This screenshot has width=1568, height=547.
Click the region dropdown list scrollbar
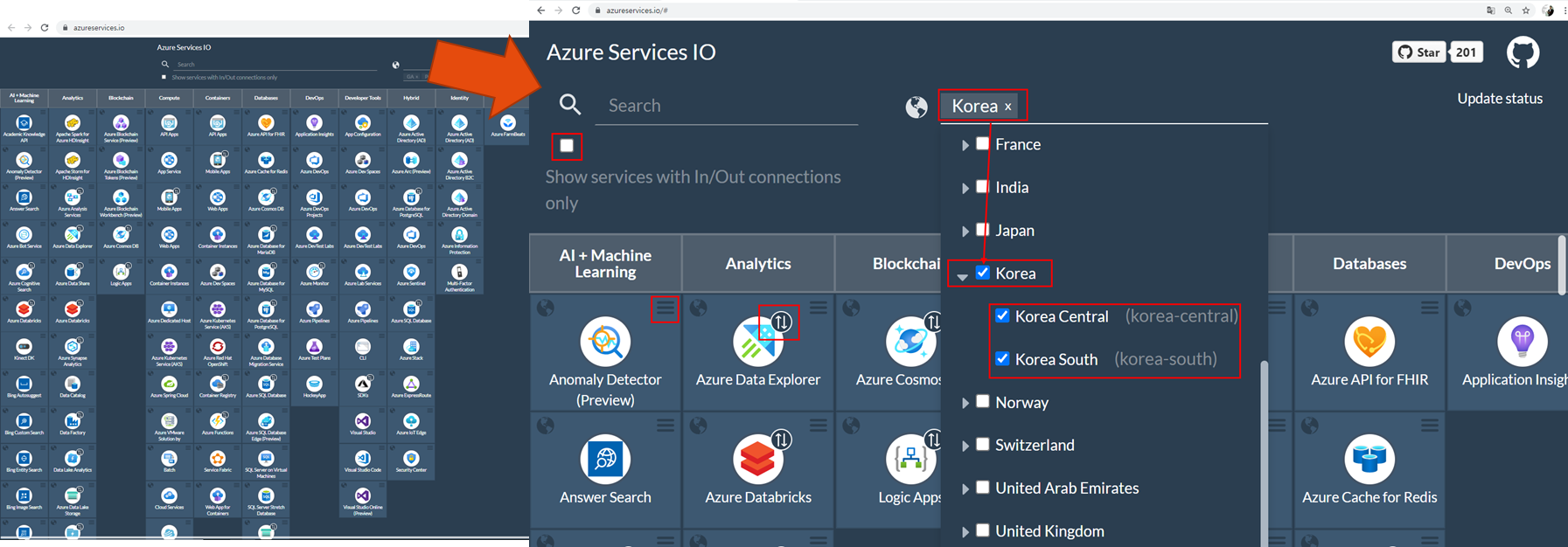[1263, 454]
